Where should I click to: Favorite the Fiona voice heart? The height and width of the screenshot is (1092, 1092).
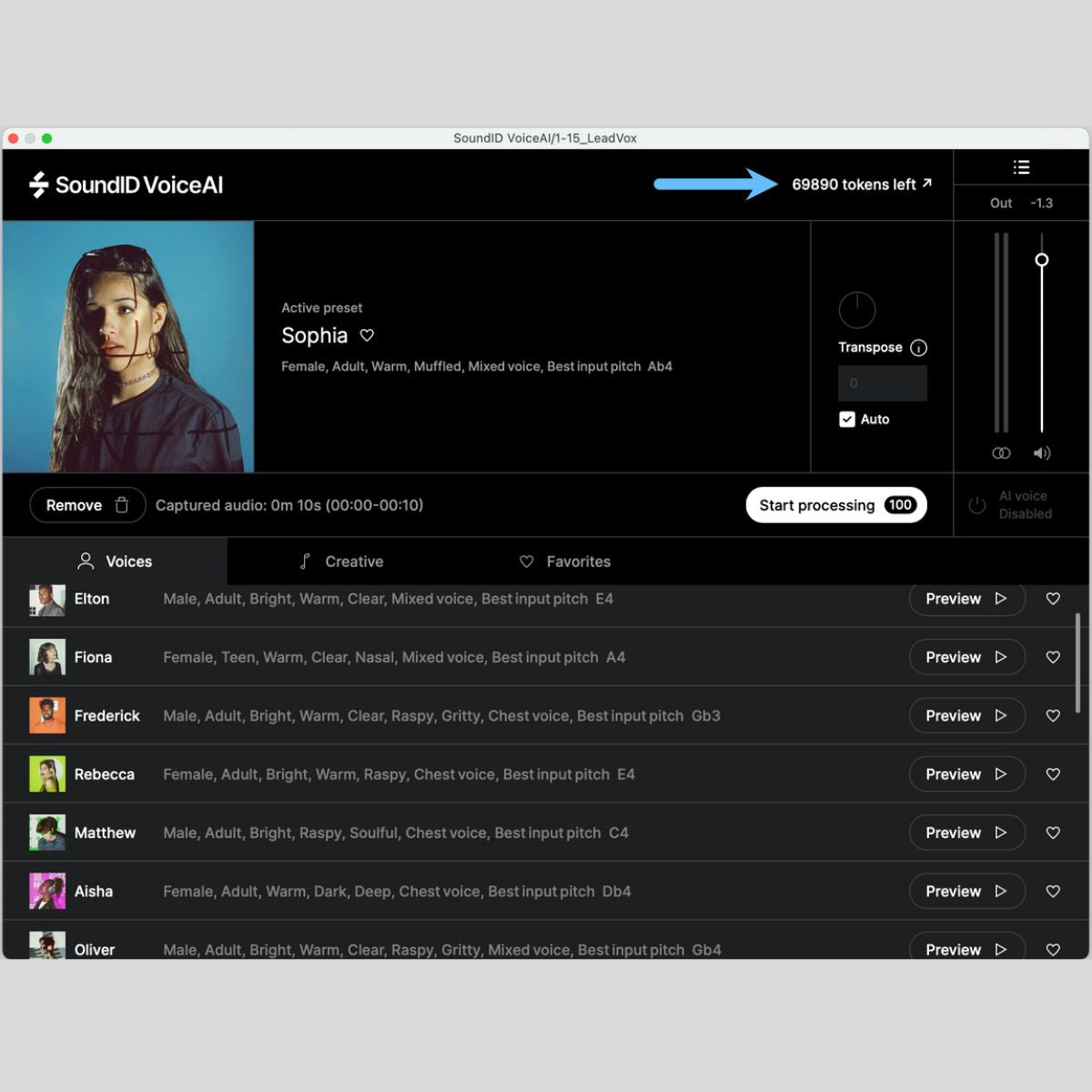1053,657
